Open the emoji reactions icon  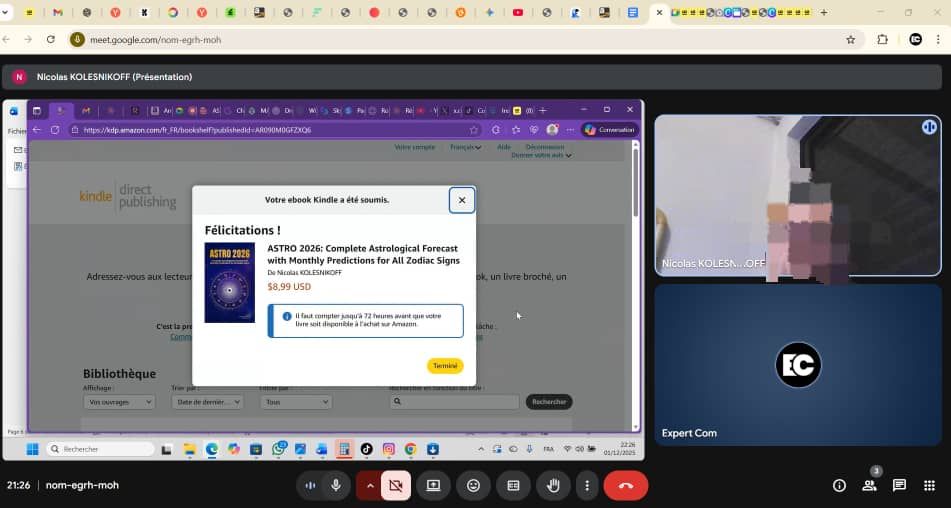pos(473,485)
